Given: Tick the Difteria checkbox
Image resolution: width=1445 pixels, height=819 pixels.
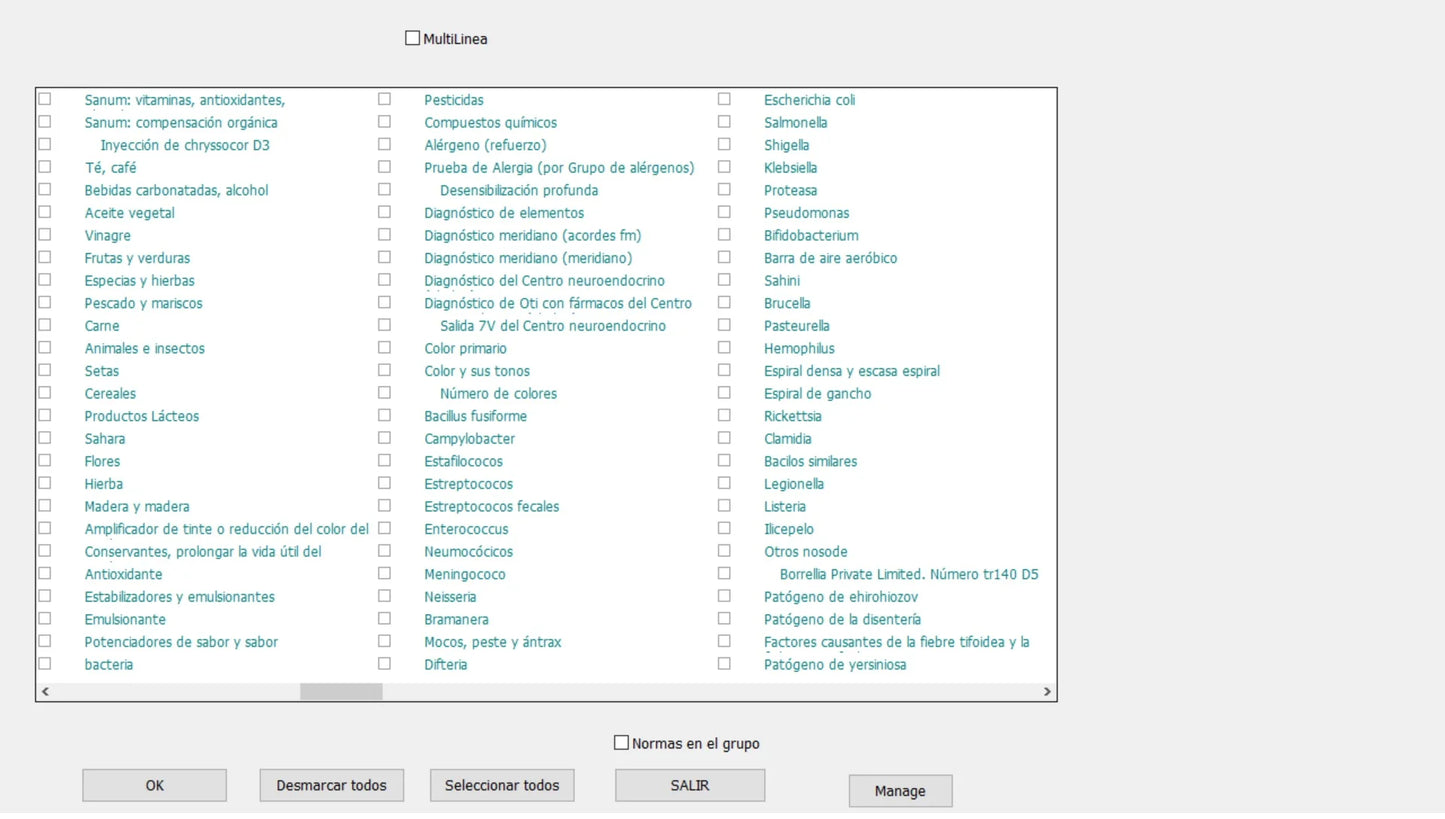Looking at the screenshot, I should click(x=384, y=664).
